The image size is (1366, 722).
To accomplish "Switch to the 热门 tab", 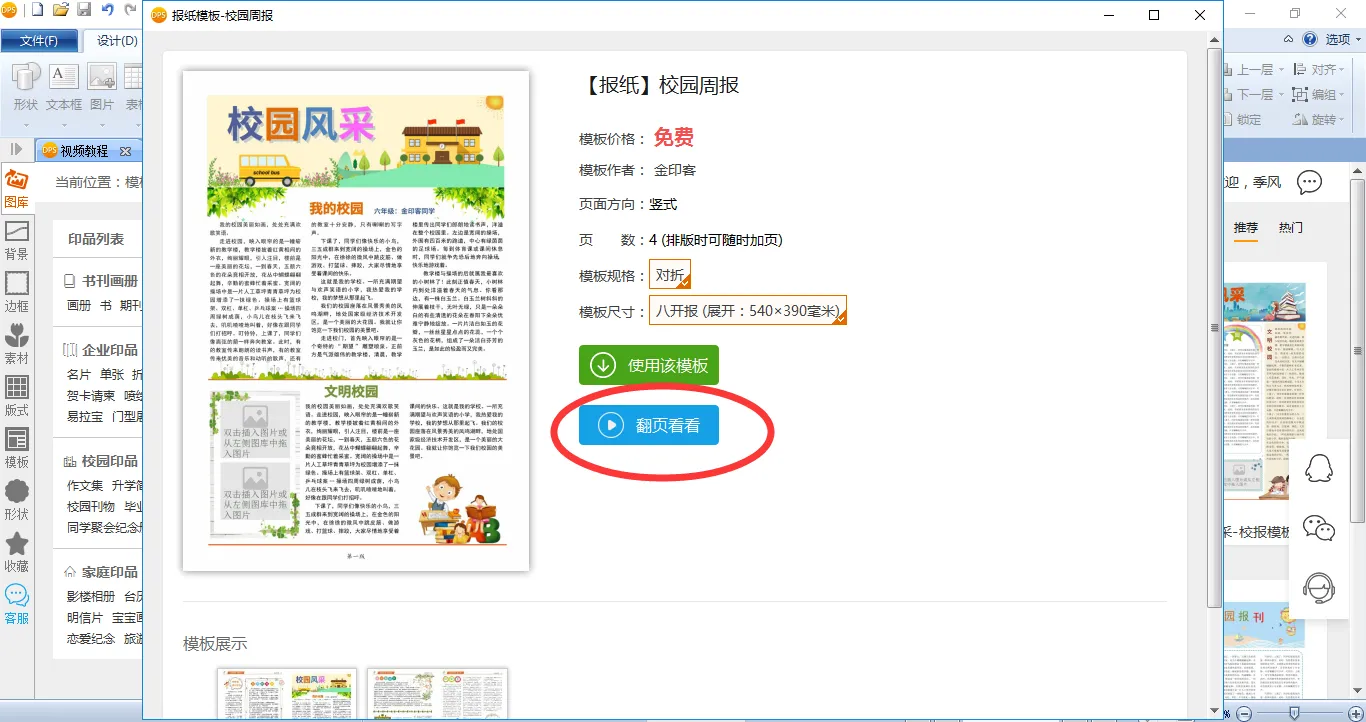I will point(1291,228).
